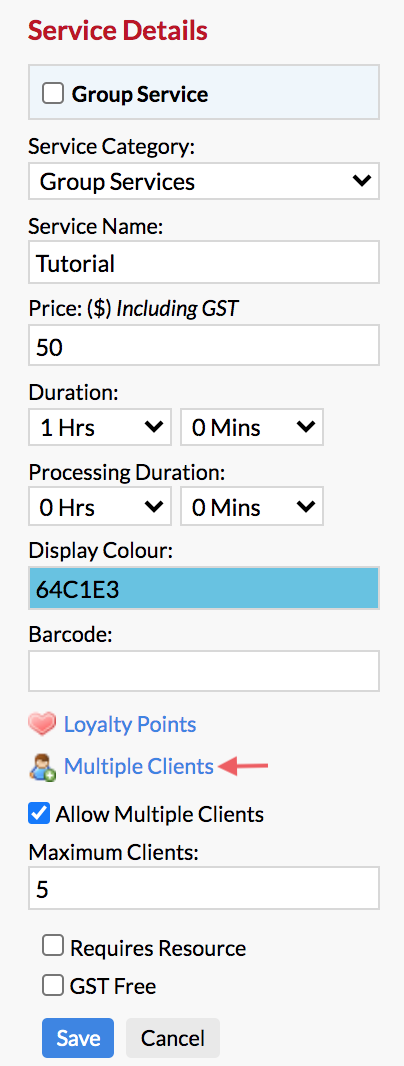Open the Multiple Clients link
This screenshot has width=404, height=1066.
(139, 767)
